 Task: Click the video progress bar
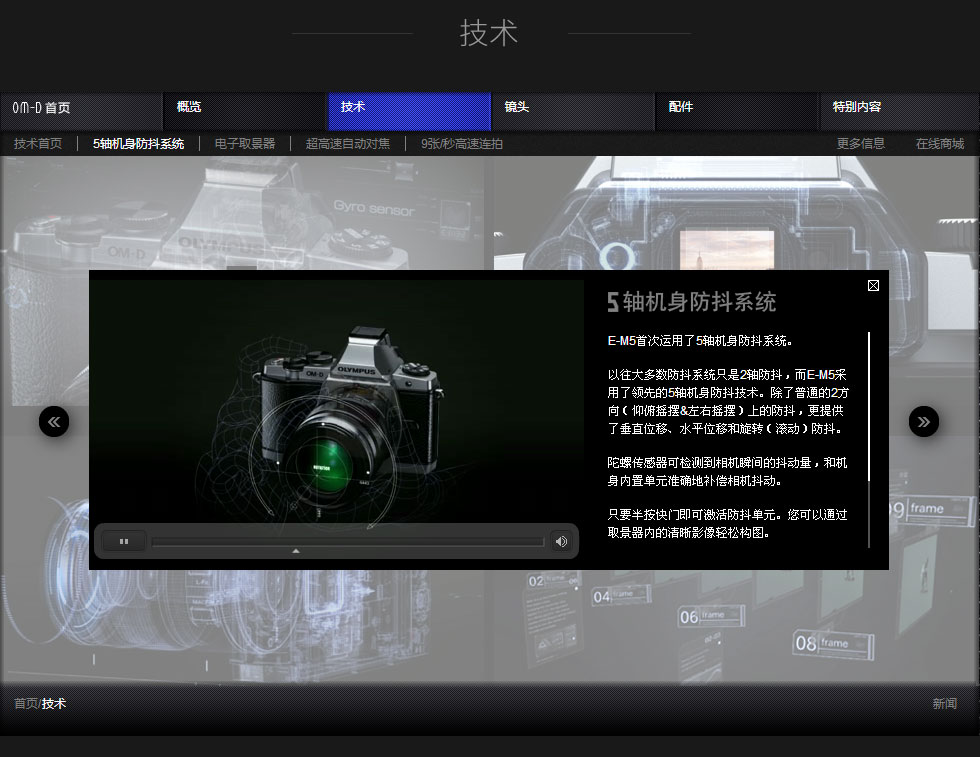pos(347,541)
